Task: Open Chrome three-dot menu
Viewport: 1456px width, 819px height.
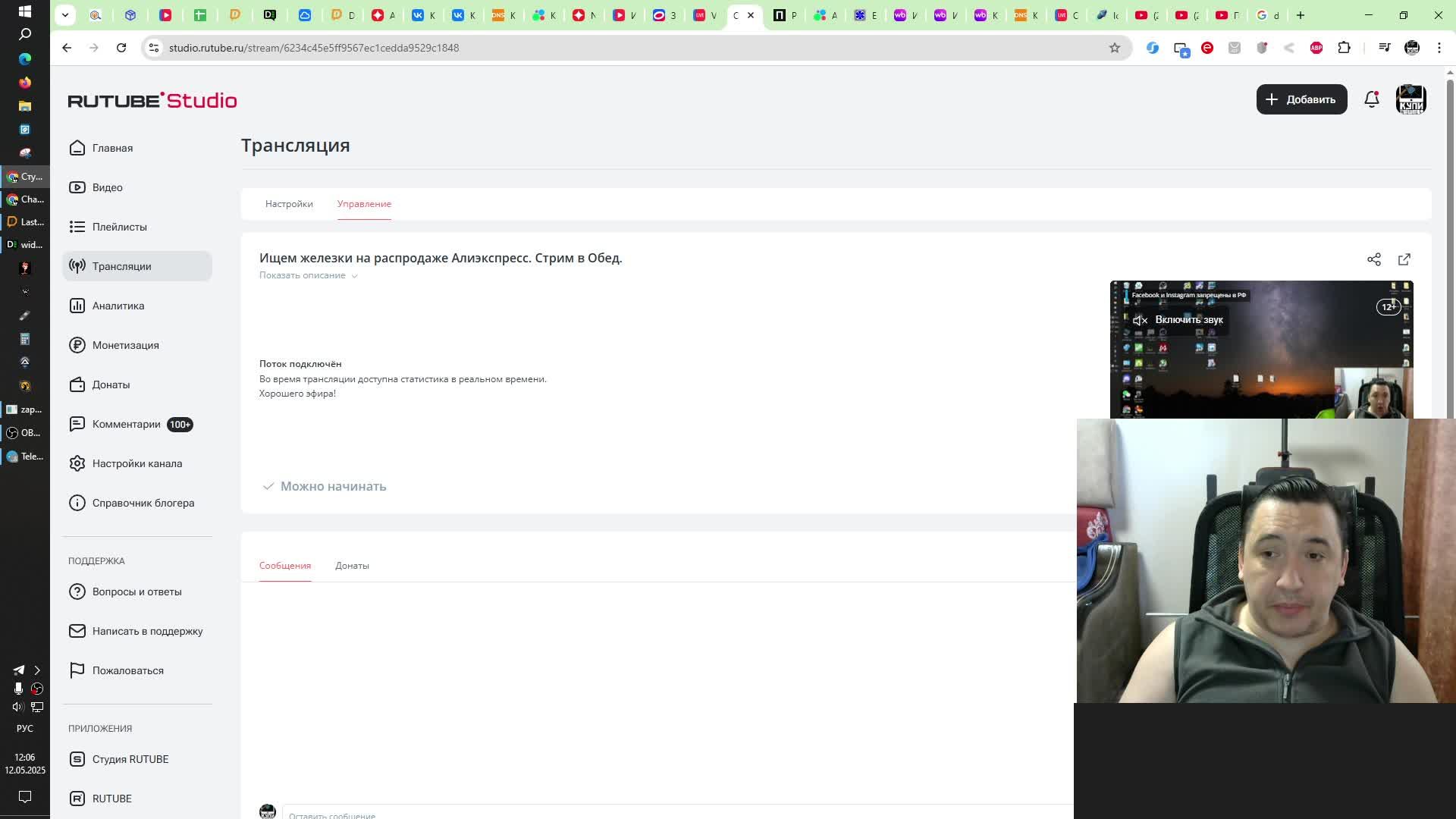Action: 1439,48
